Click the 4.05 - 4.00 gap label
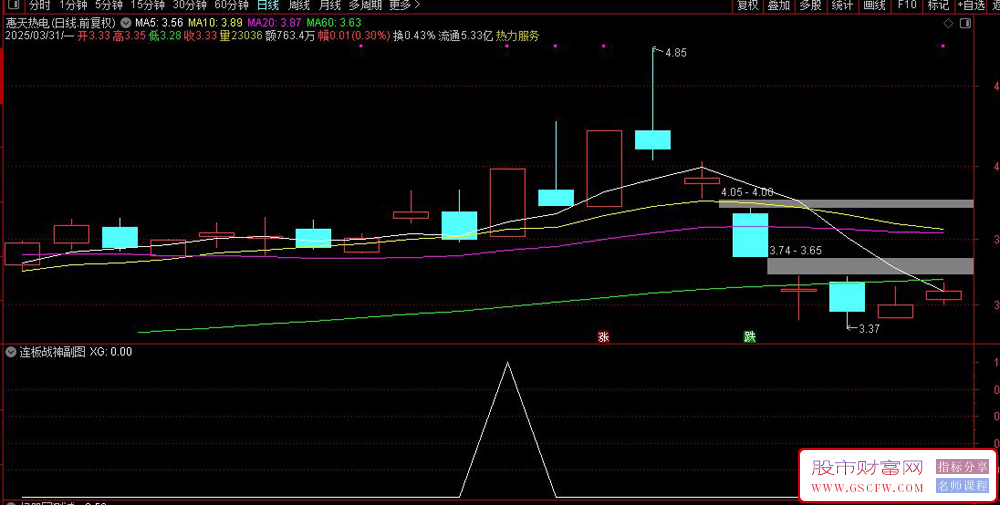Screen dimensions: 1000x505 [x=747, y=192]
